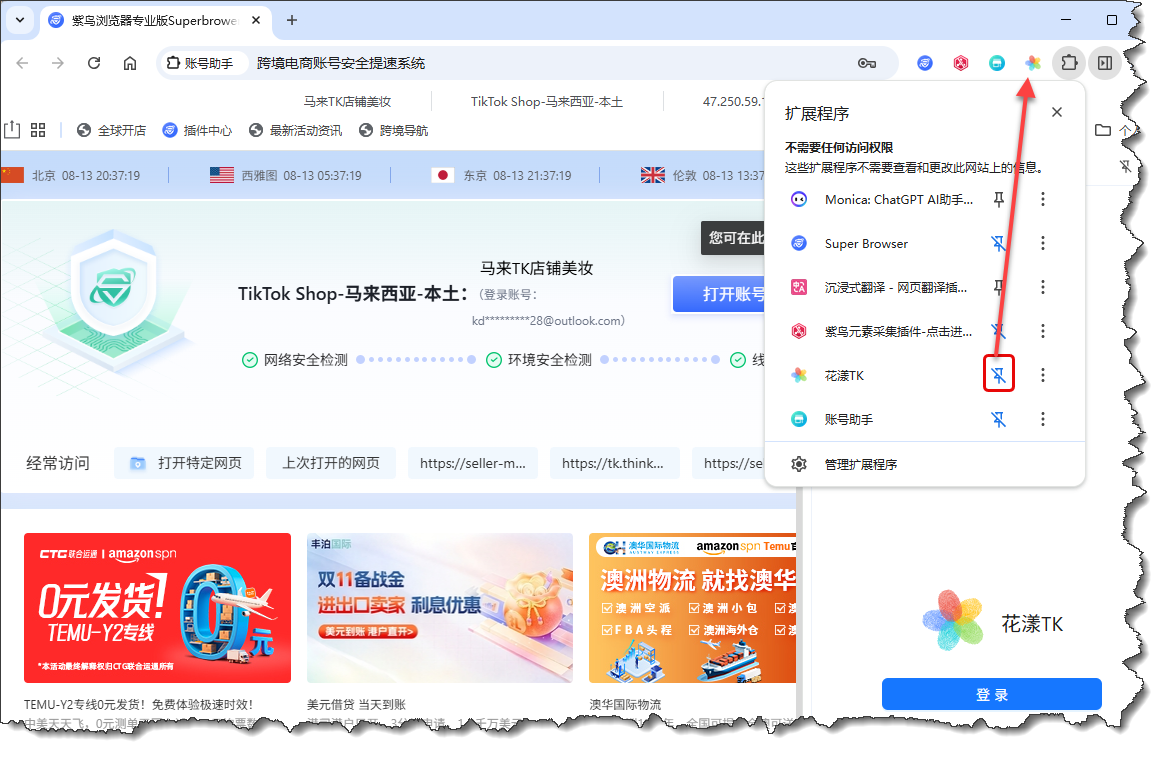Screen dimensions: 1168x758
Task: Toggle pin for Monica ChatGPT extension
Action: click(999, 200)
